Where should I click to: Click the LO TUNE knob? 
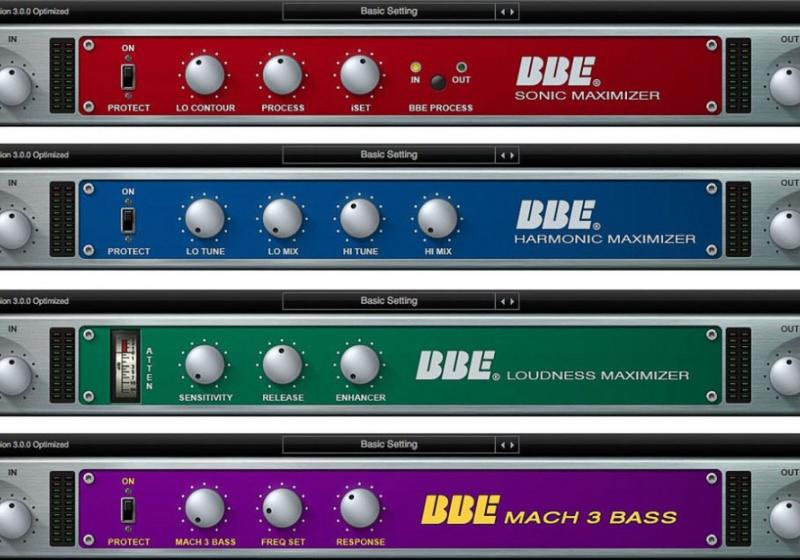click(205, 218)
